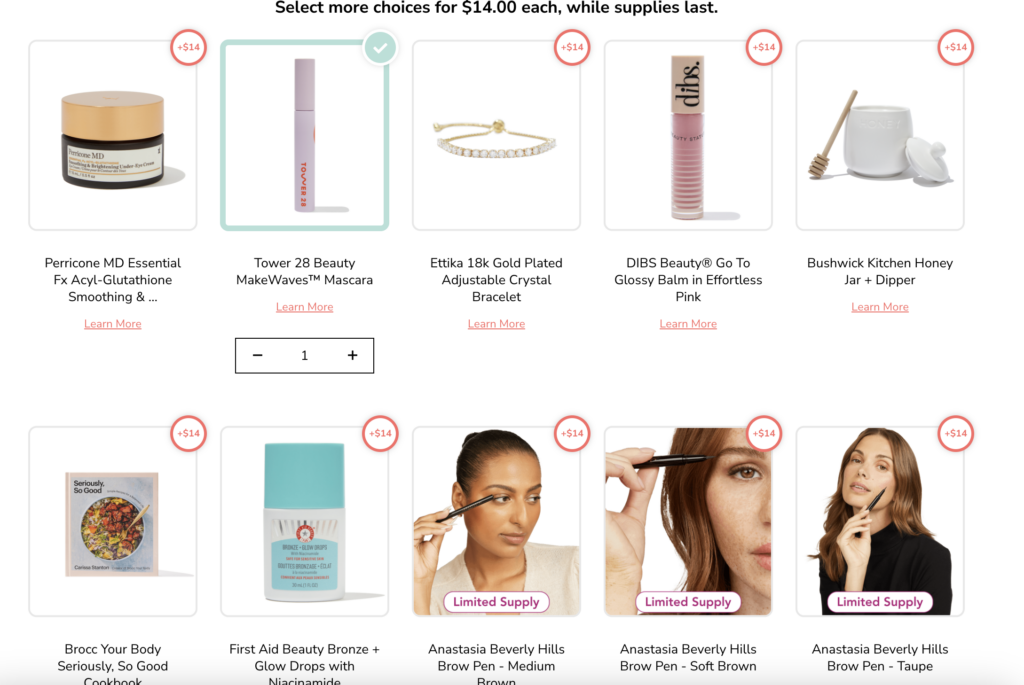Add DIBS Glossy Balm via +$14 badge

click(764, 47)
